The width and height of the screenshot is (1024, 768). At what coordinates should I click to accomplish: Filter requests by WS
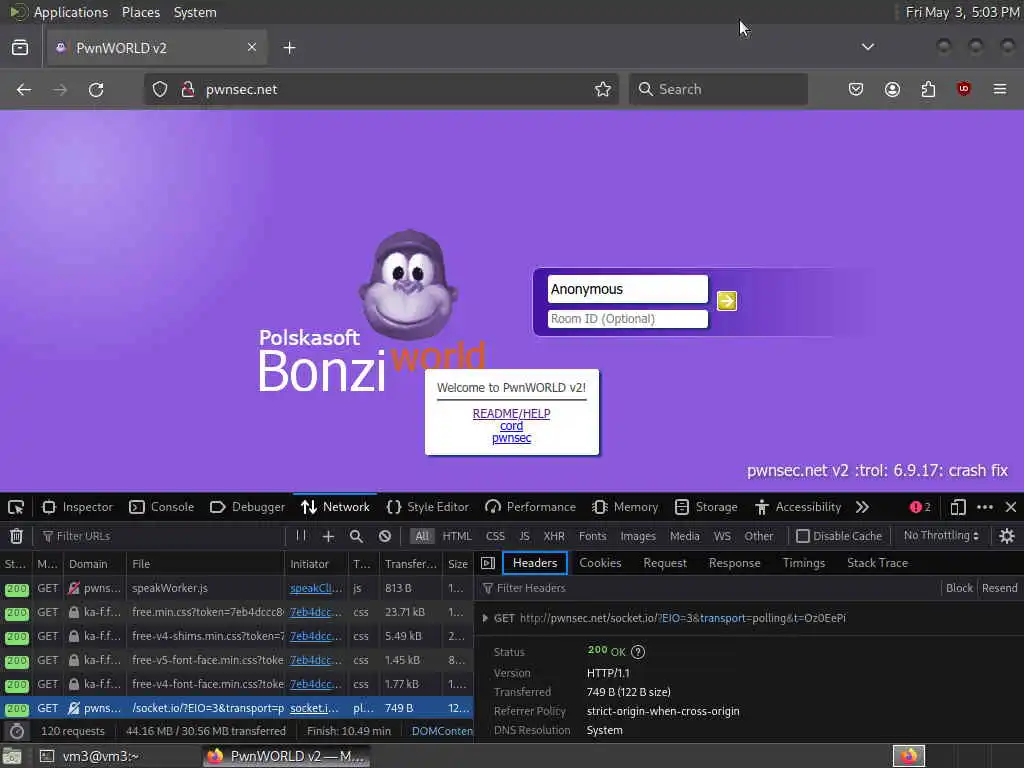click(x=722, y=536)
